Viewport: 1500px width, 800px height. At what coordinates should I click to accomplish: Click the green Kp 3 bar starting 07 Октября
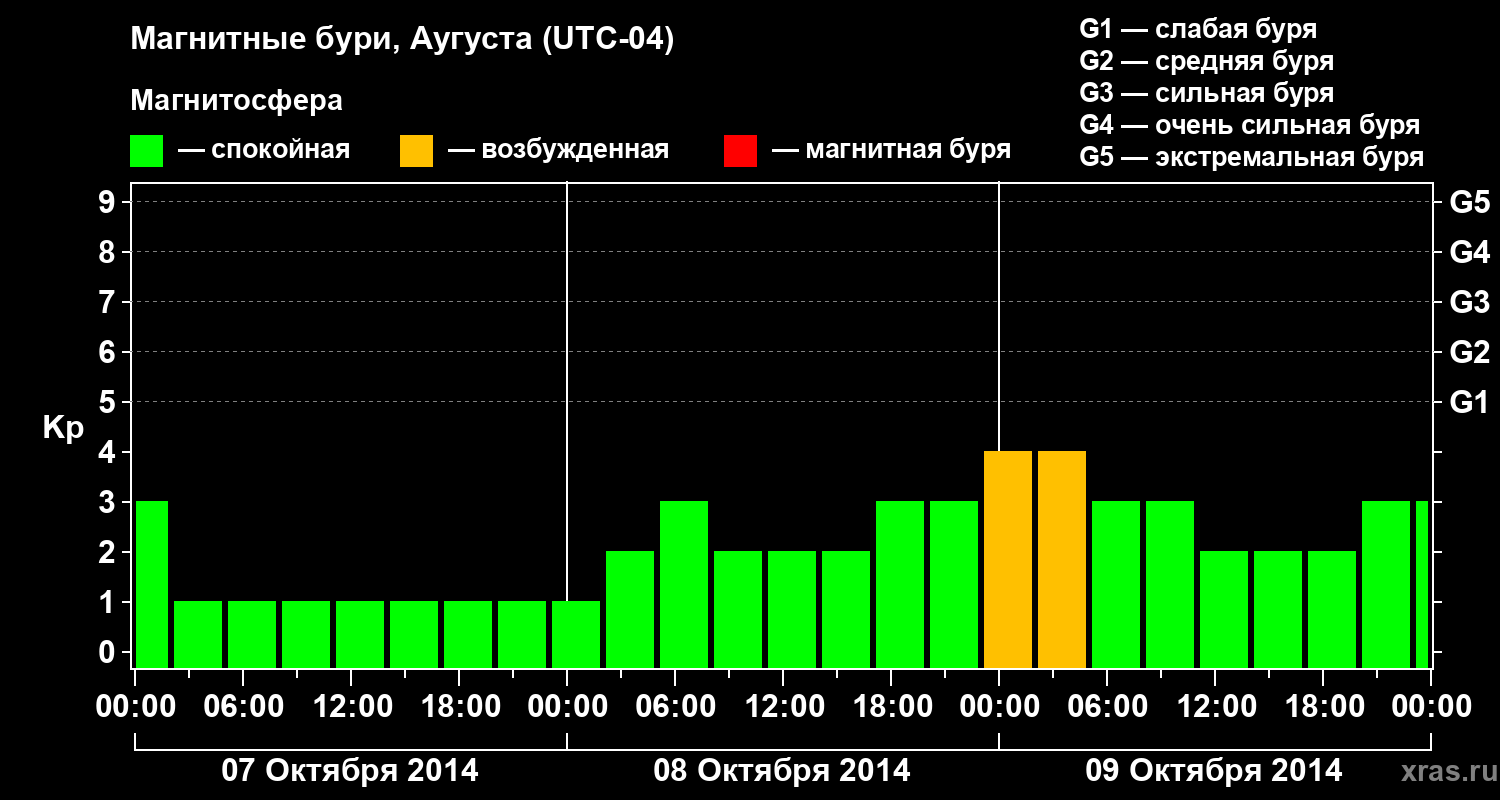click(152, 585)
